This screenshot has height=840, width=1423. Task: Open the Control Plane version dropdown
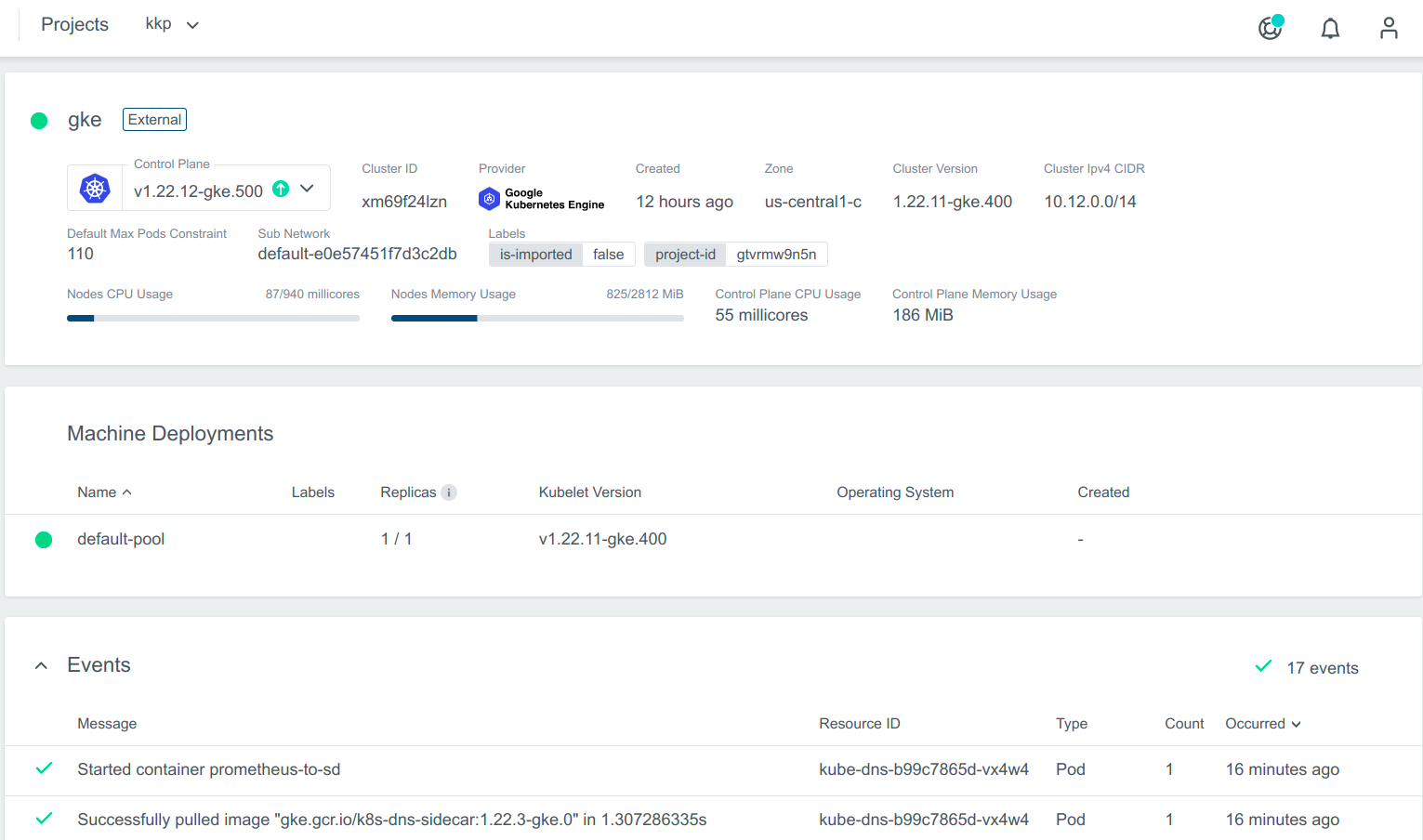click(307, 189)
